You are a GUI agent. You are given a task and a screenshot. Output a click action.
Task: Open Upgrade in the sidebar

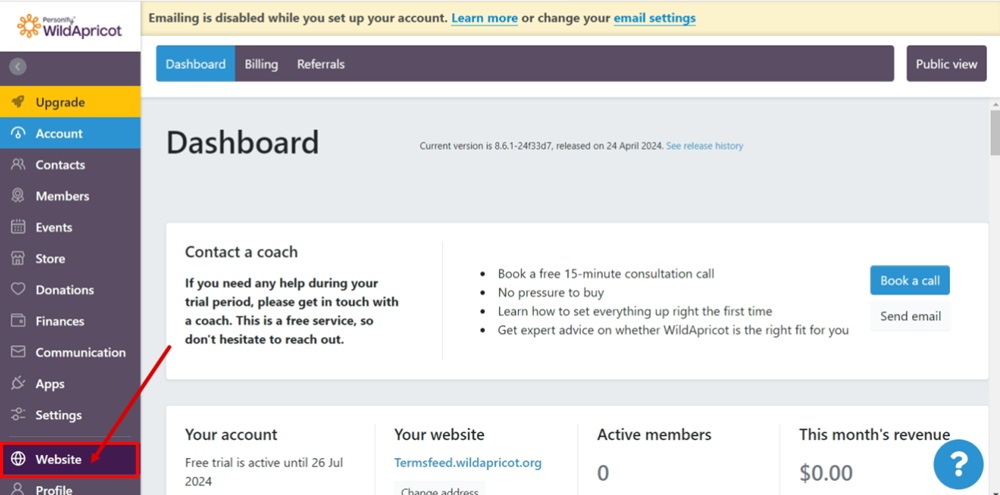point(70,102)
